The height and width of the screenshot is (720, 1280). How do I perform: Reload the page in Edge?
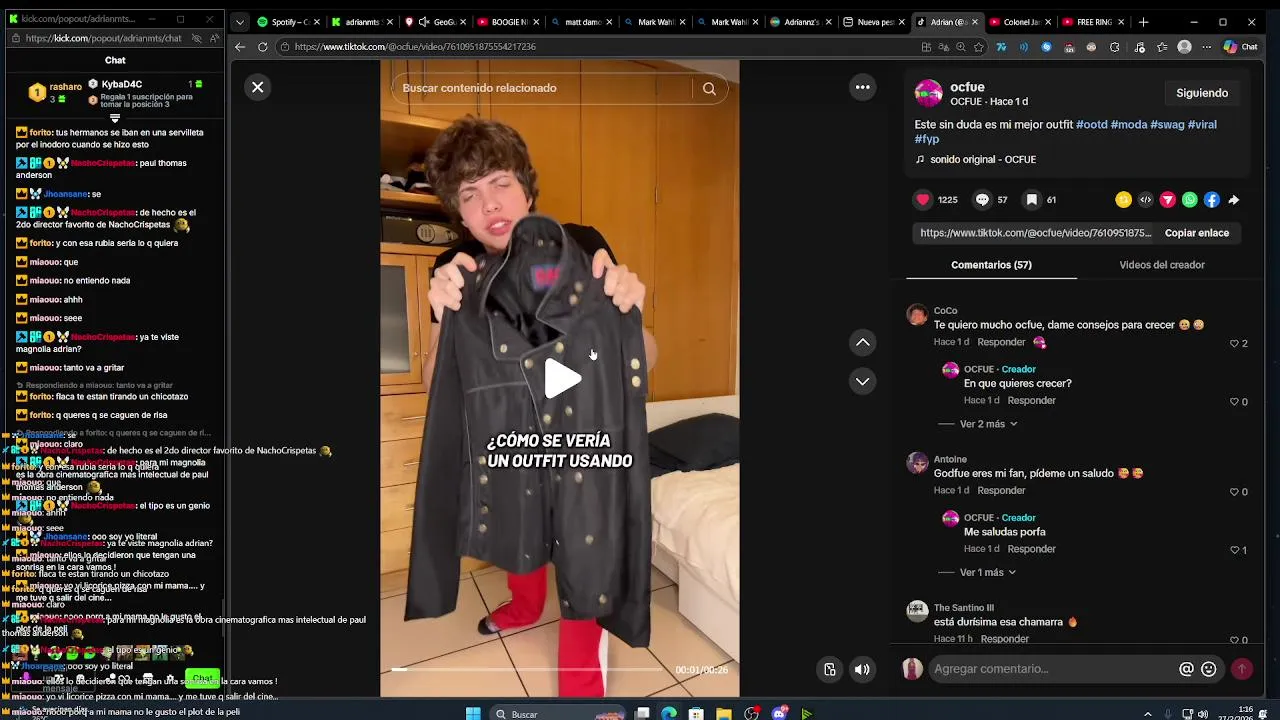point(262,47)
